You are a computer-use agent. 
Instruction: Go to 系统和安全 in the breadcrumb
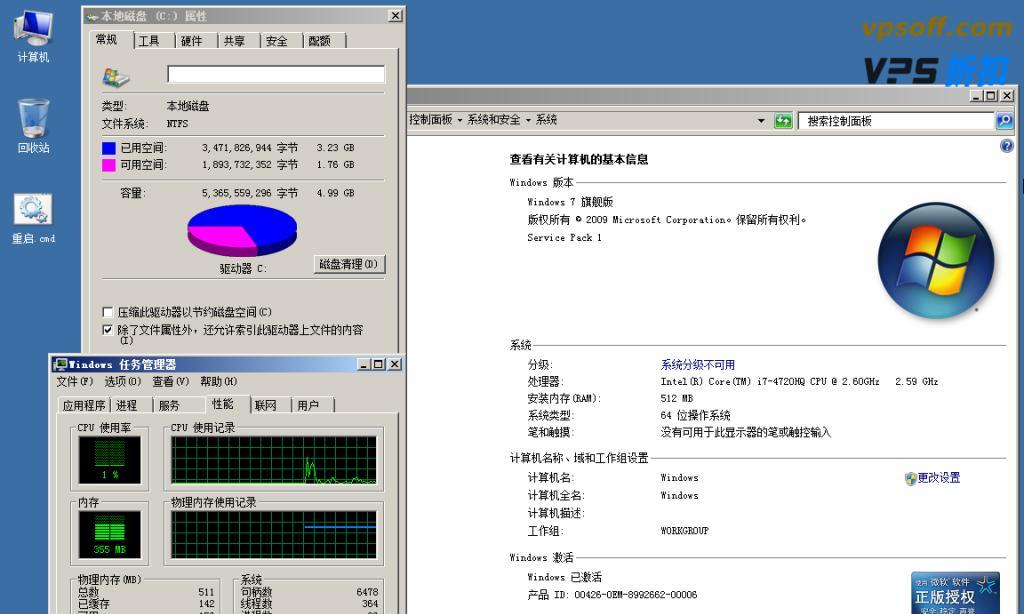click(x=494, y=120)
